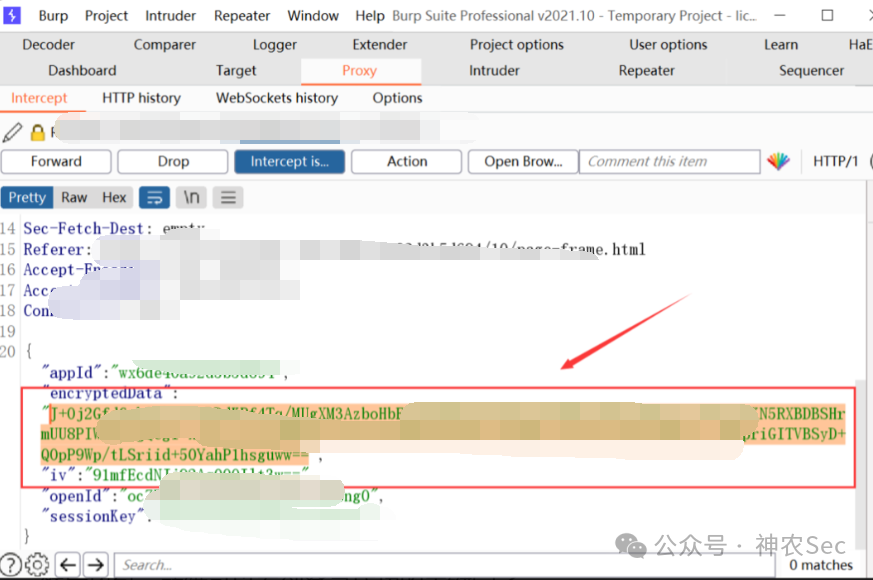Click Open Browser button
Screen dimensions: 873x580
pyautogui.click(x=523, y=161)
